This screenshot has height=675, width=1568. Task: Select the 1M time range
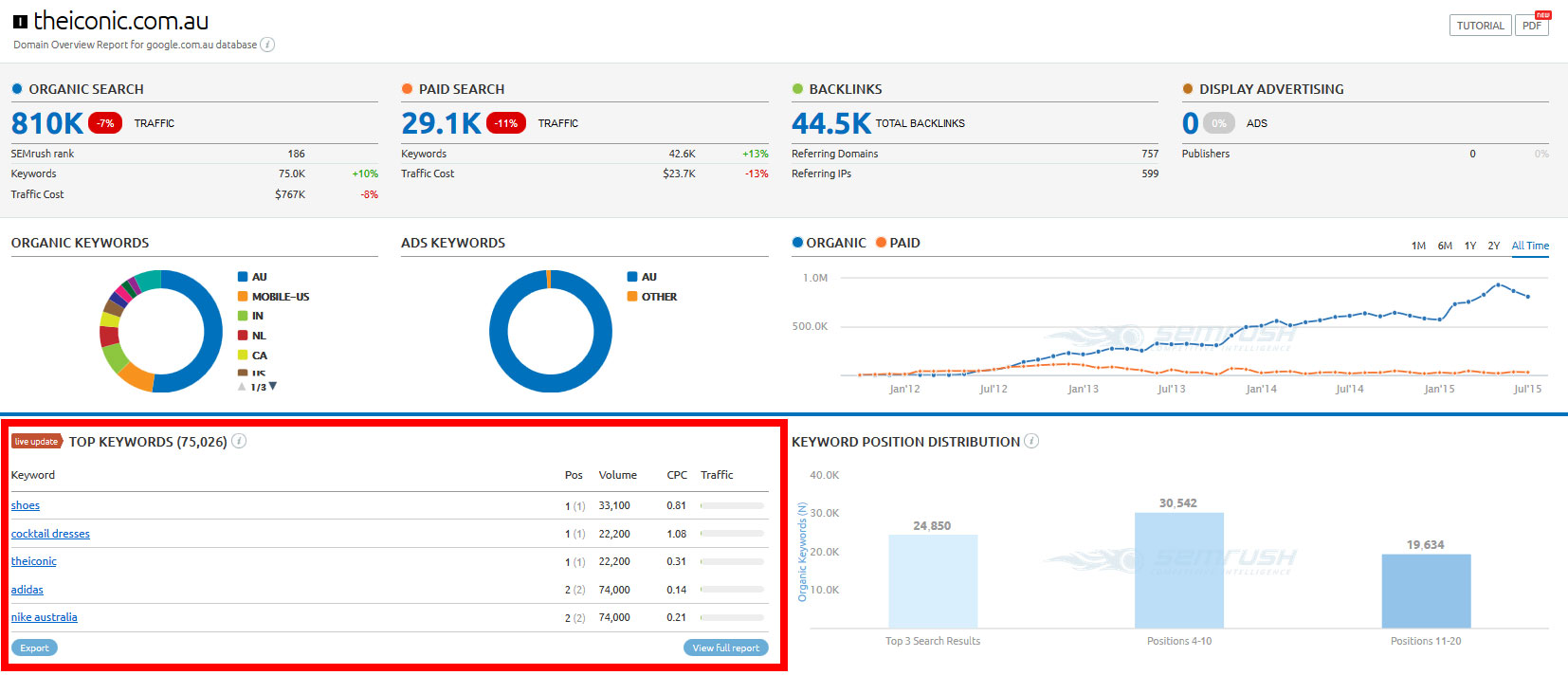[1418, 246]
